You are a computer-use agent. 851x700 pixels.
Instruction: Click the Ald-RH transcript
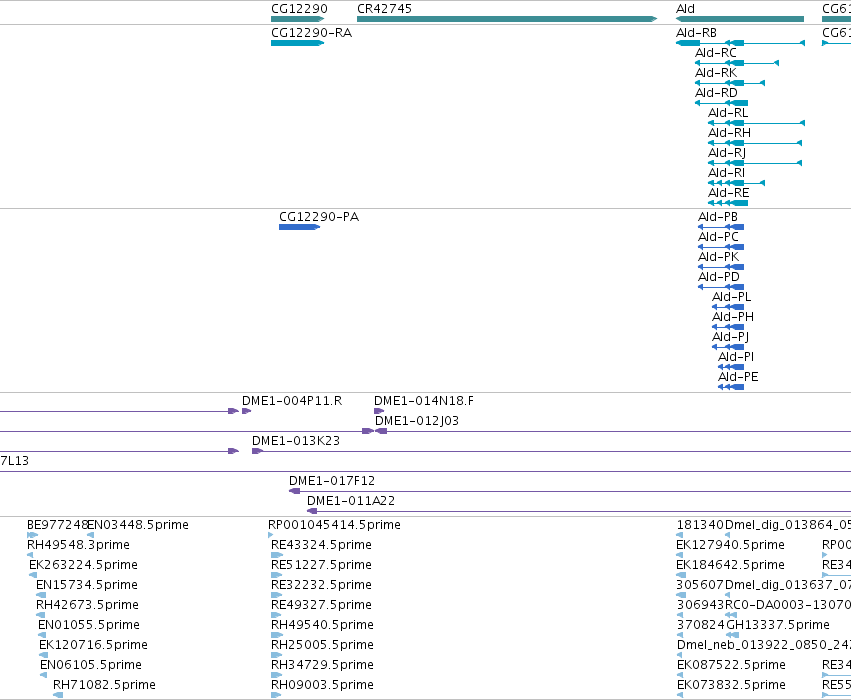pyautogui.click(x=755, y=143)
